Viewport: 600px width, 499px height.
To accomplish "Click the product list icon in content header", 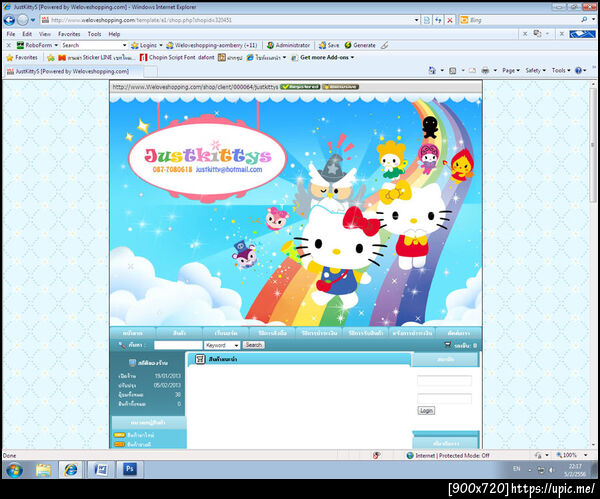I will pyautogui.click(x=200, y=359).
